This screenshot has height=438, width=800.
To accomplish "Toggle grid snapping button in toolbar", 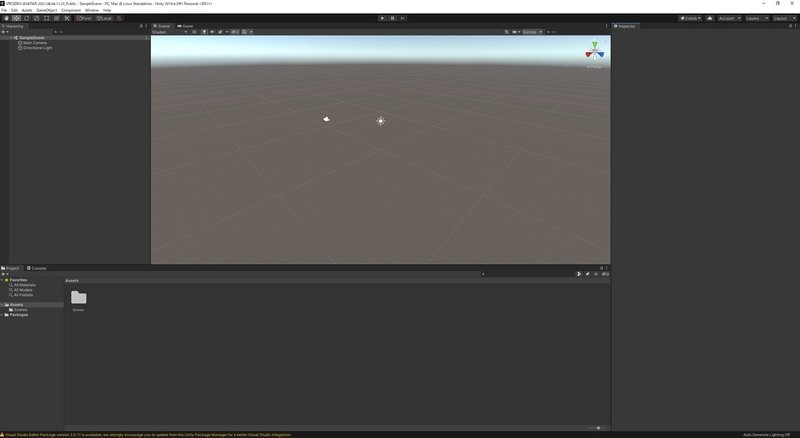I will [x=119, y=18].
